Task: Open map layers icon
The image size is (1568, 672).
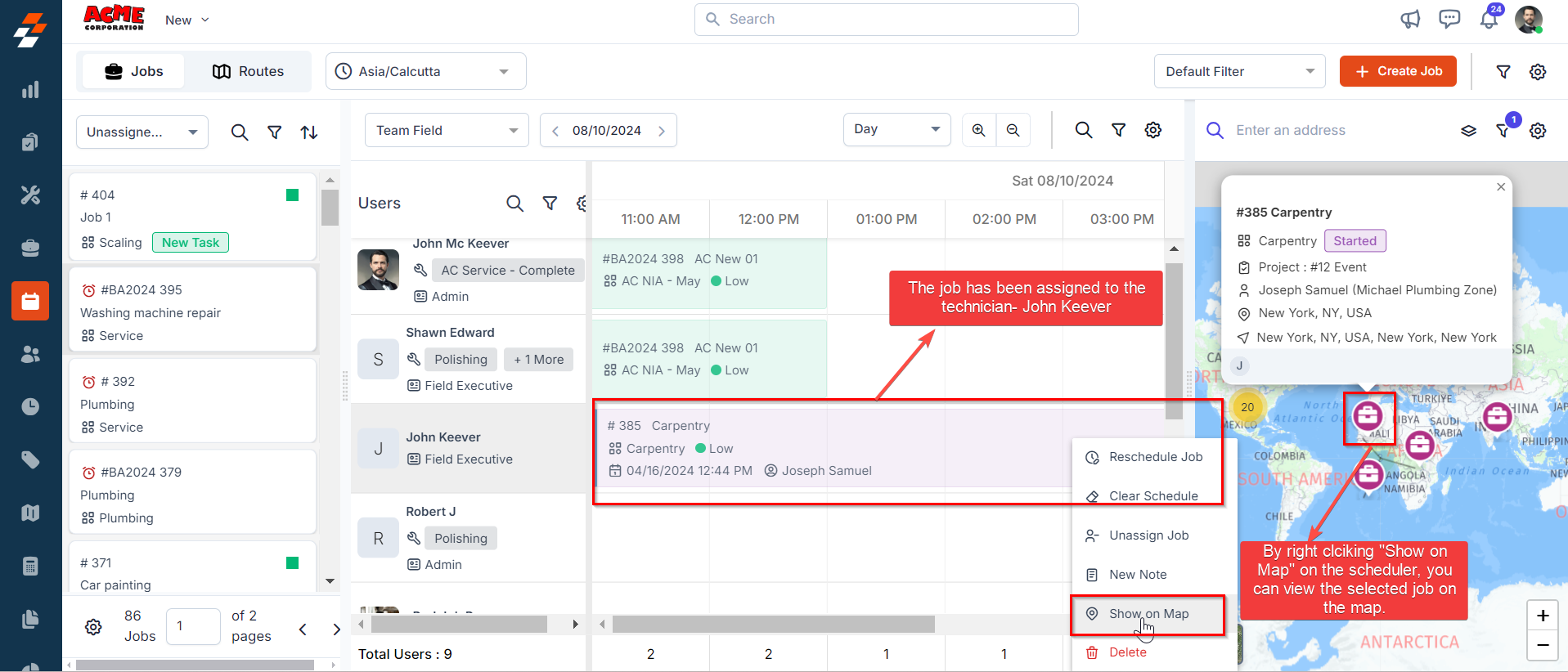Action: pyautogui.click(x=1469, y=131)
